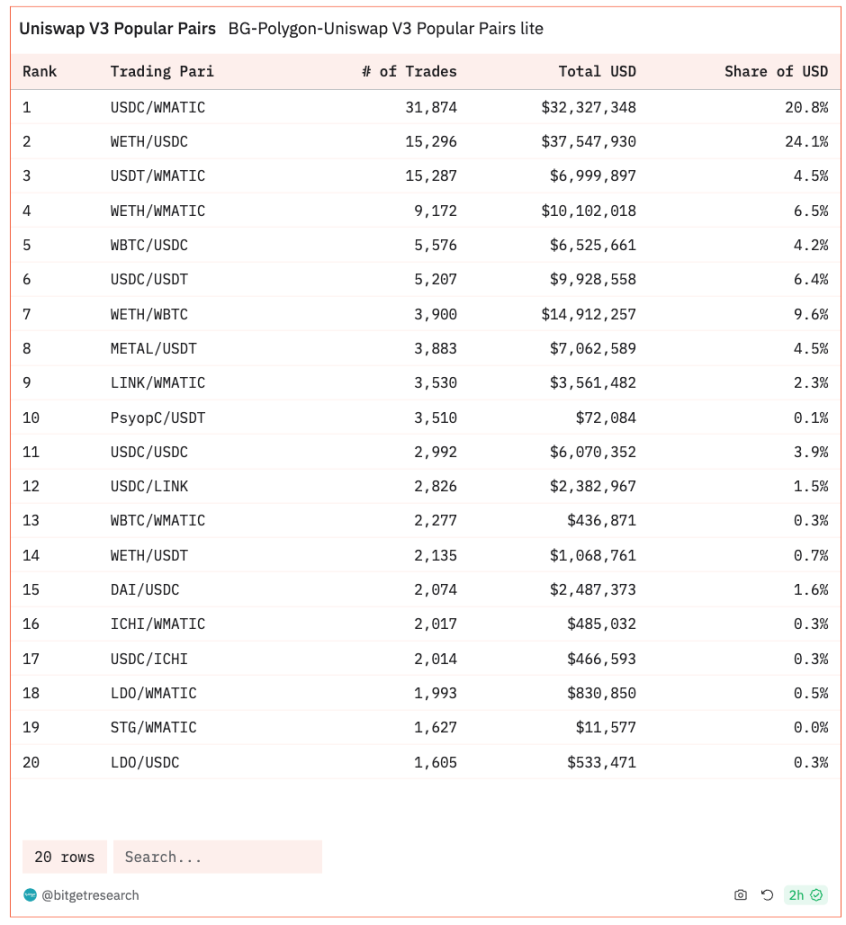Open the Uniswap V3 Popular Pairs title
This screenshot has width=846, height=925.
click(x=117, y=29)
